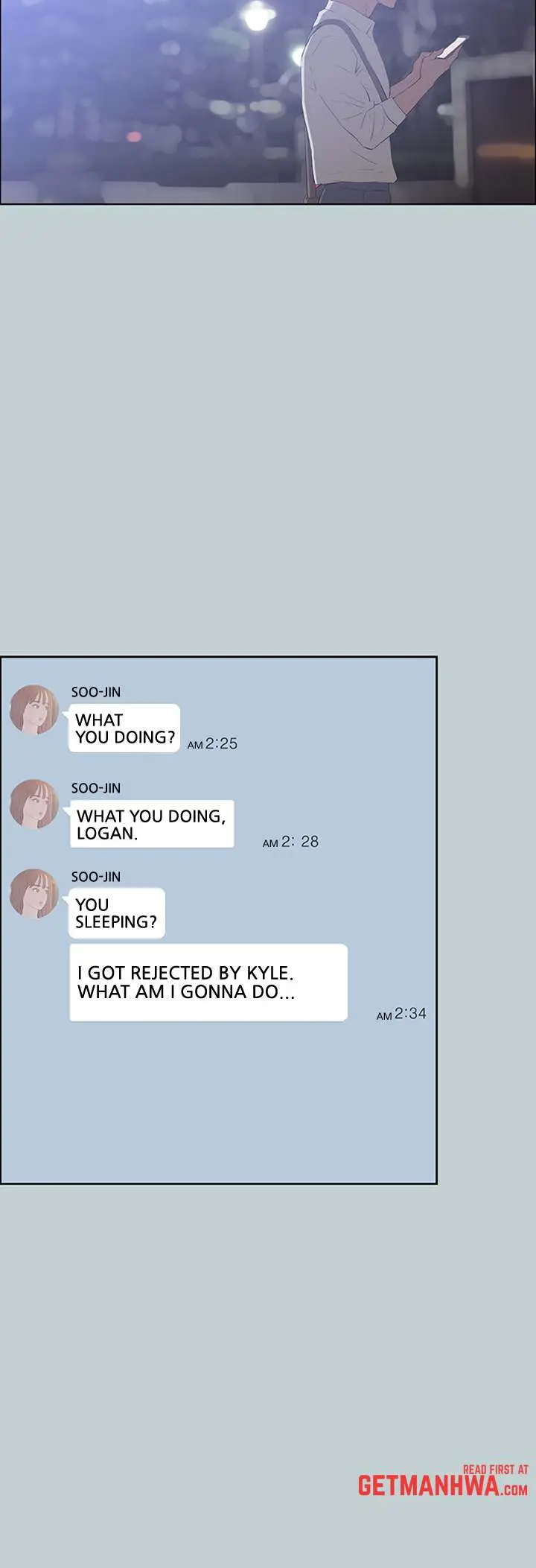Tap the 'YOU SLEEPING?' message bubble
Viewport: 536px width, 1568px height.
pyautogui.click(x=118, y=913)
